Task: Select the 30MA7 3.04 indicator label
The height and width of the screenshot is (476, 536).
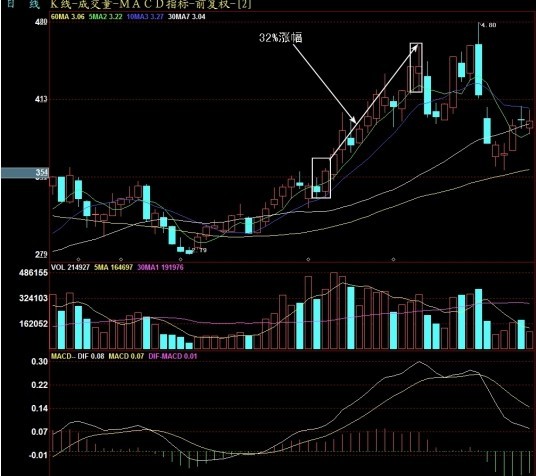Action: [187, 16]
